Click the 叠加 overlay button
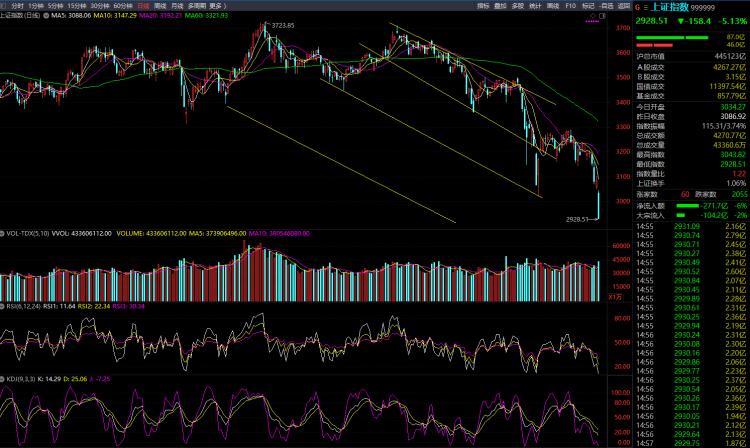This screenshot has height=448, width=750. point(501,6)
